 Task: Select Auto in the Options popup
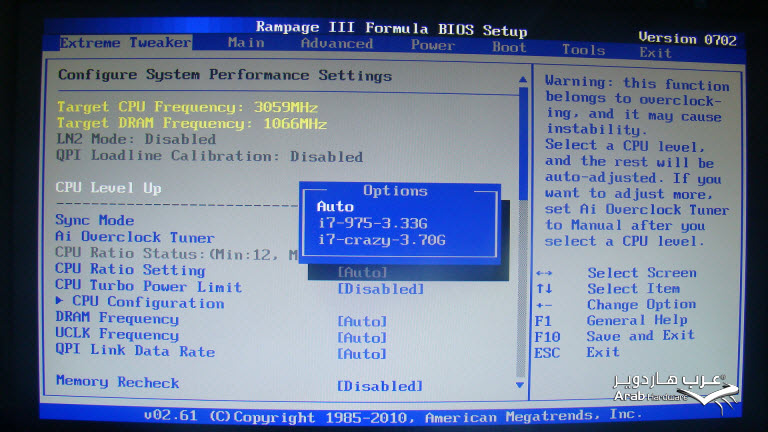335,206
